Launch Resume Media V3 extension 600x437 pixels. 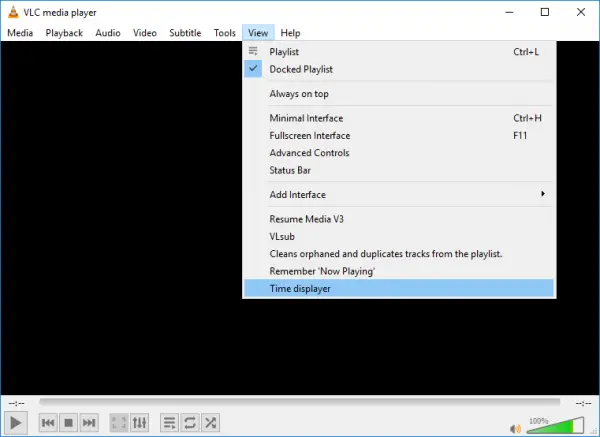pyautogui.click(x=399, y=219)
